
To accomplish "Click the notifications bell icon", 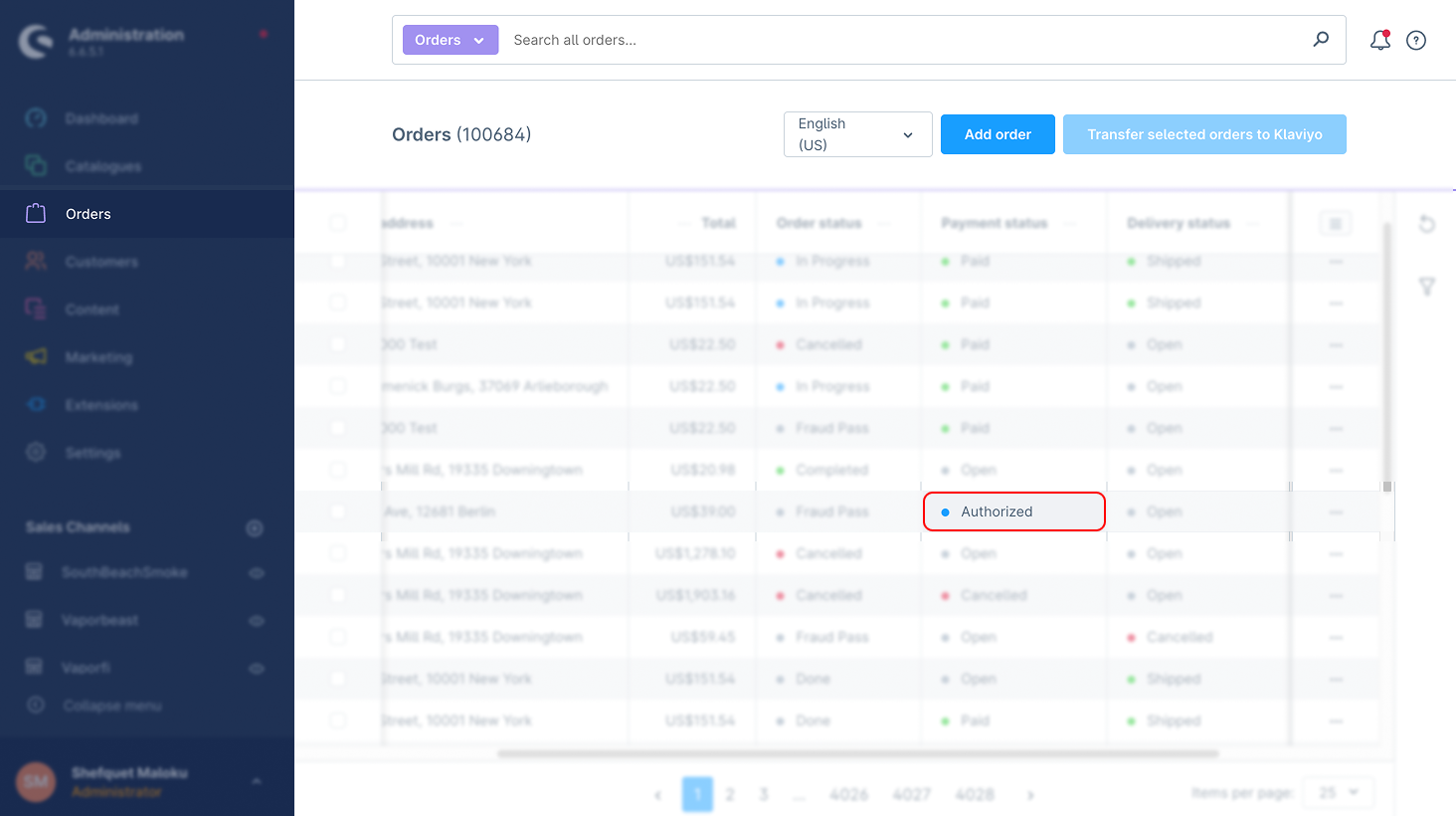I will click(1379, 40).
